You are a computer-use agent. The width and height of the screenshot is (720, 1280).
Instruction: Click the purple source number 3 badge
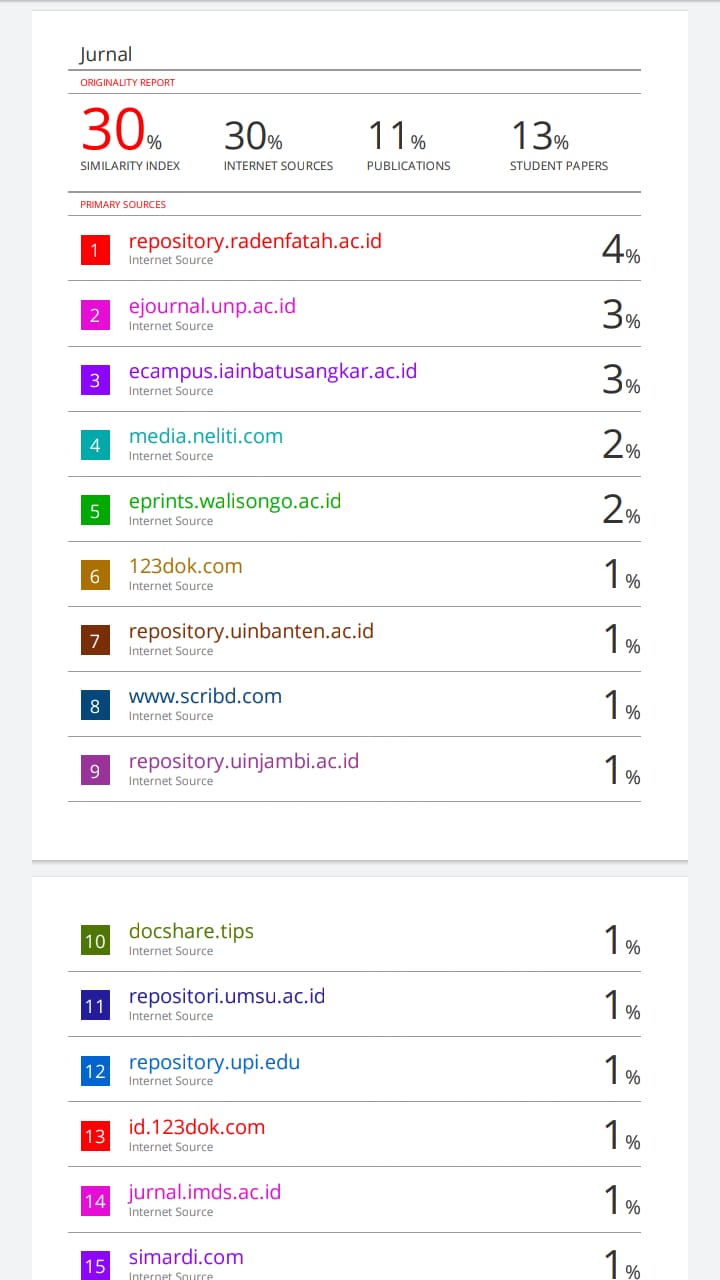(95, 381)
